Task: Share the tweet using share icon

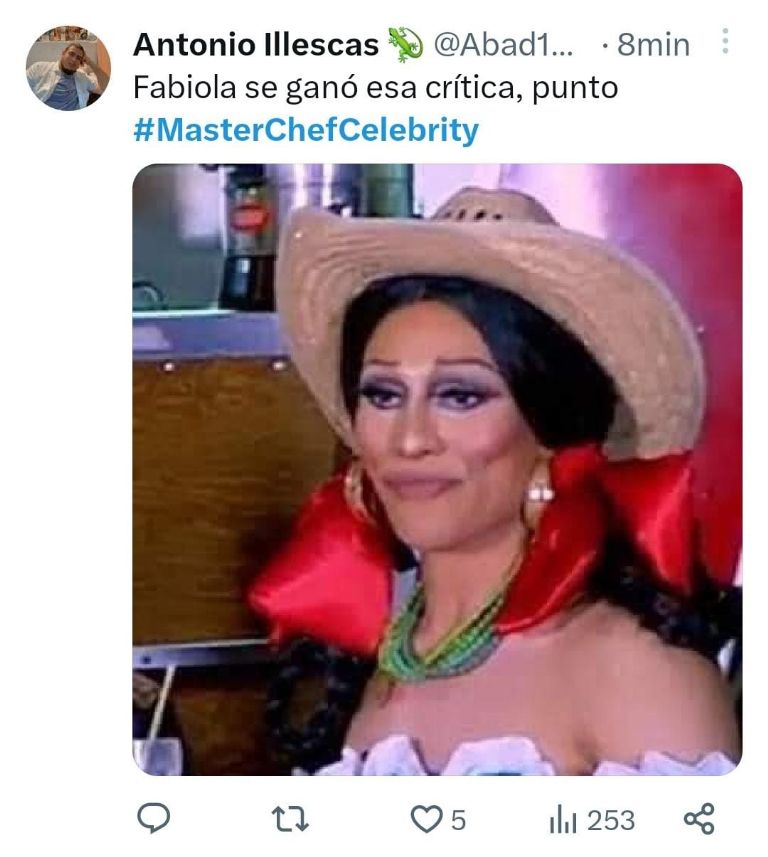Action: pyautogui.click(x=699, y=818)
